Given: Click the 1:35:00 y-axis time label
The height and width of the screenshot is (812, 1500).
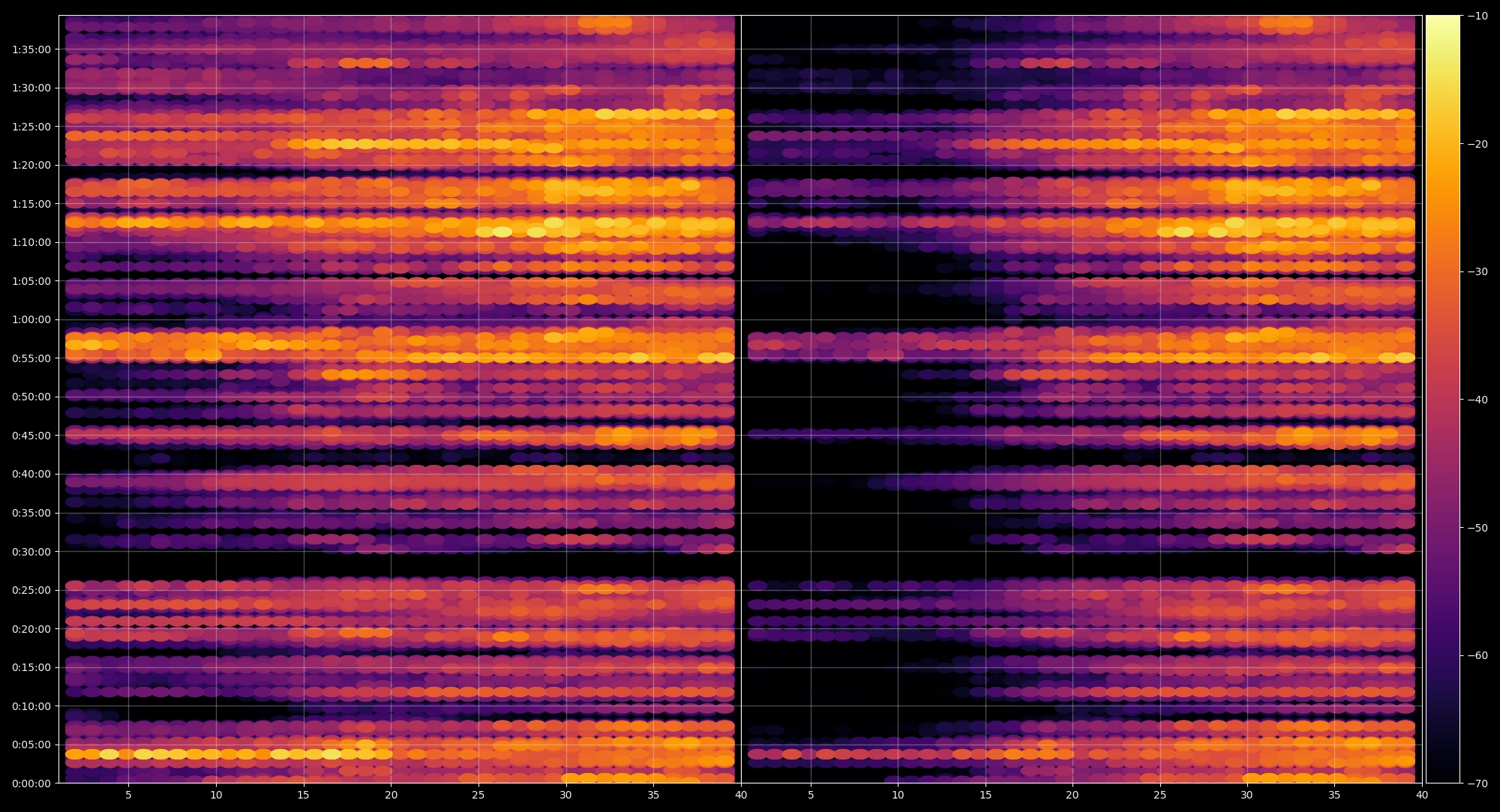Looking at the screenshot, I should point(31,49).
